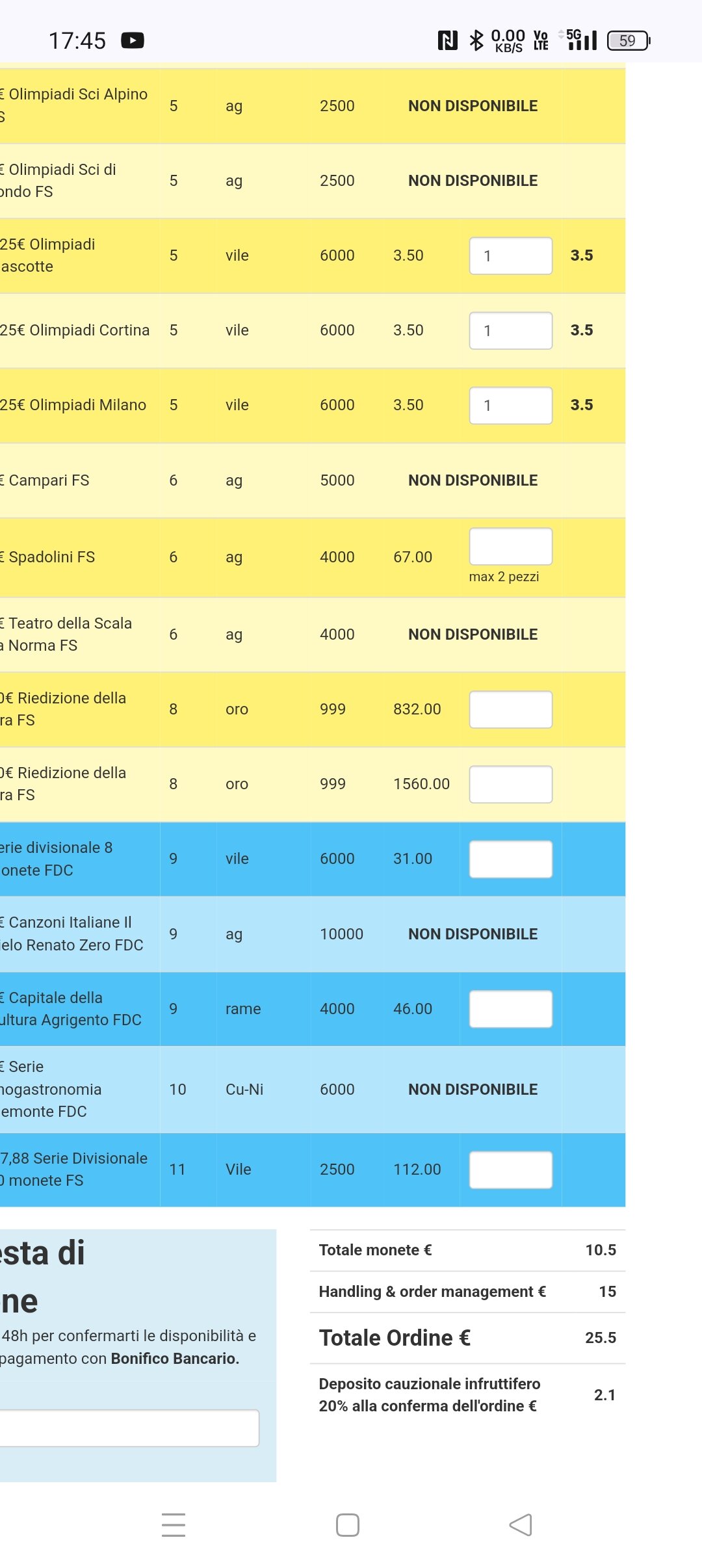Edit quantity for 25€ Olimpiadi Milano

coord(511,406)
